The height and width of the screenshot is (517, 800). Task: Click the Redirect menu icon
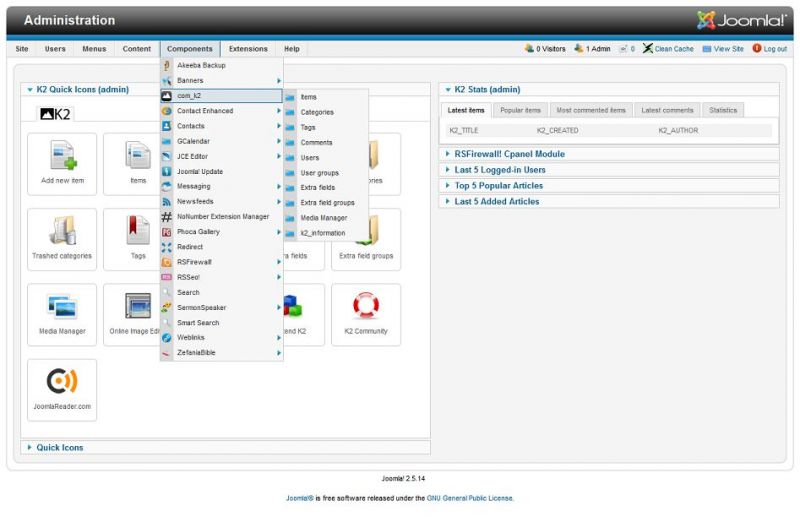pos(166,247)
